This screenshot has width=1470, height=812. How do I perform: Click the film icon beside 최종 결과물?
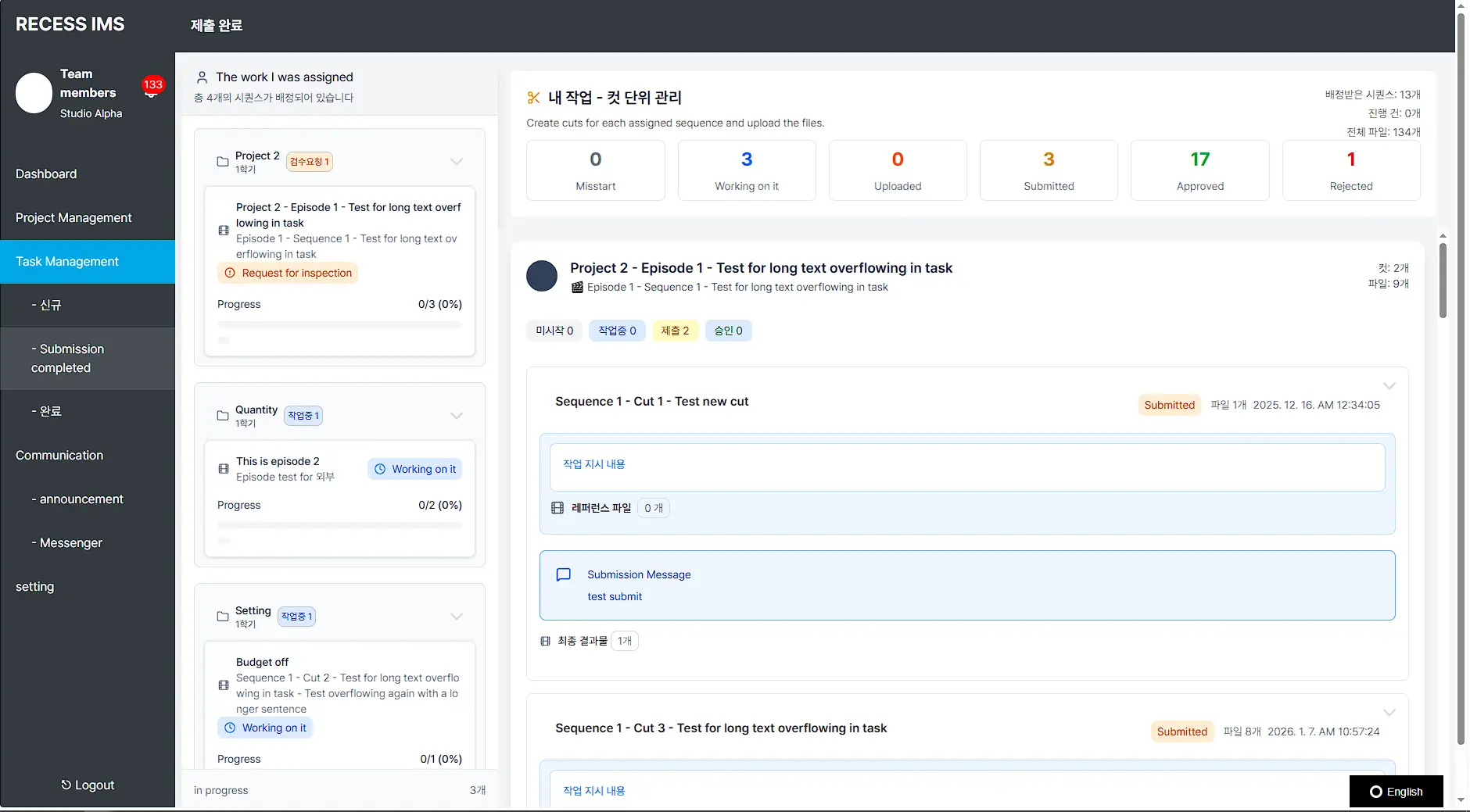pyautogui.click(x=545, y=641)
